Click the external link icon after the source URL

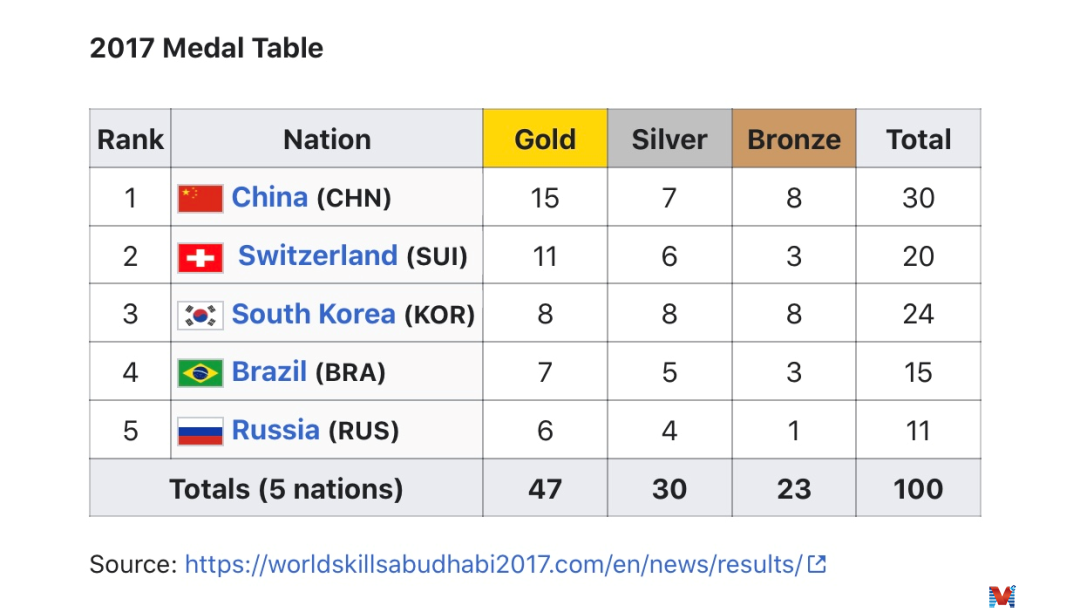(x=817, y=564)
